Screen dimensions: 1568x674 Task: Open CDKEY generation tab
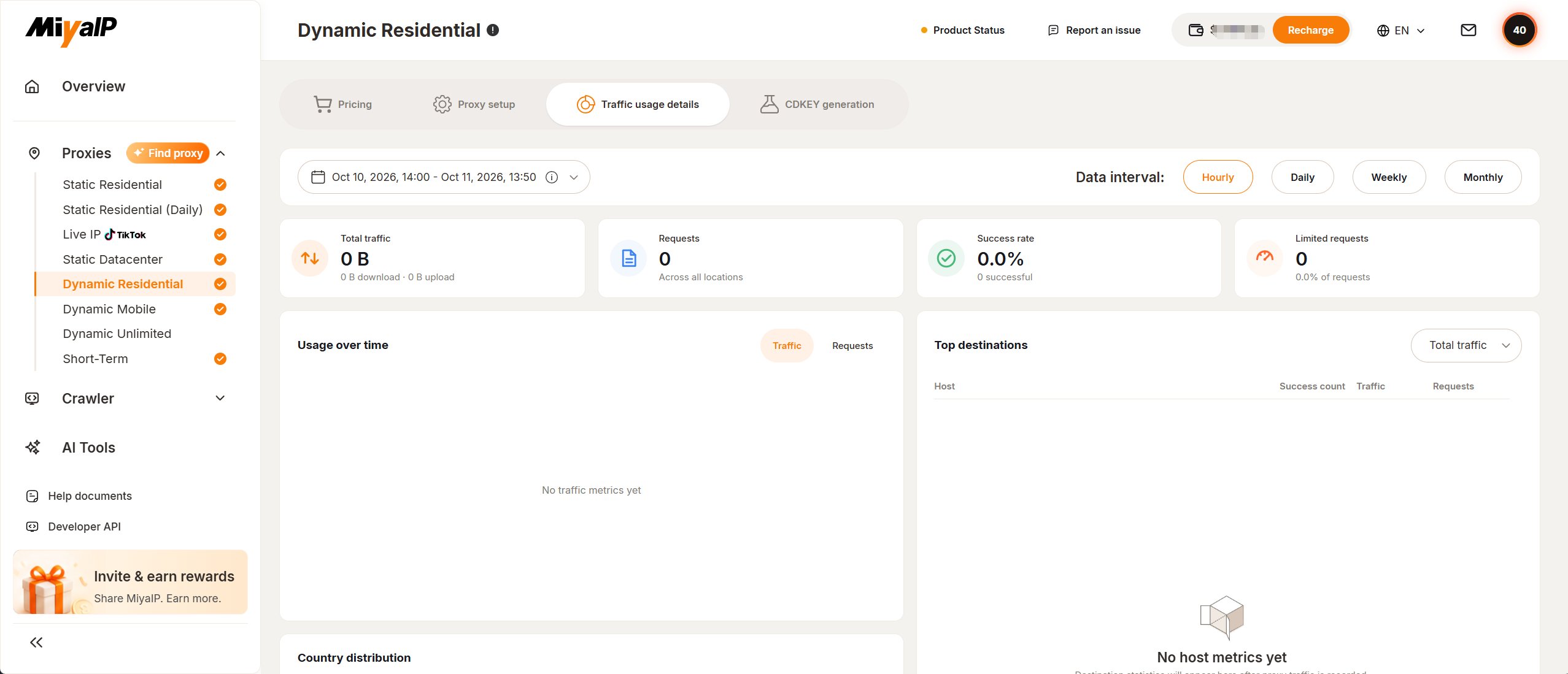point(817,104)
